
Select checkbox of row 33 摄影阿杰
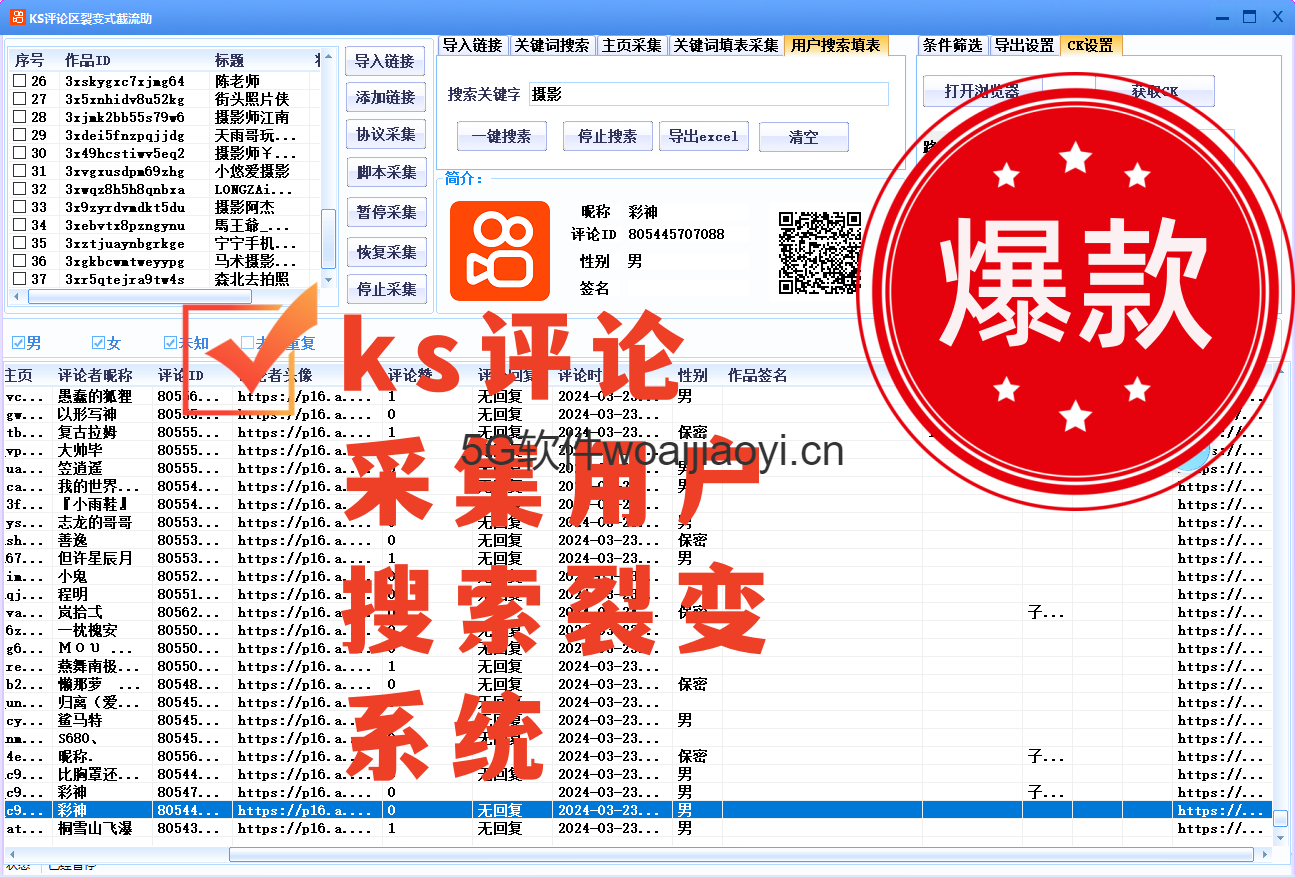(19, 207)
